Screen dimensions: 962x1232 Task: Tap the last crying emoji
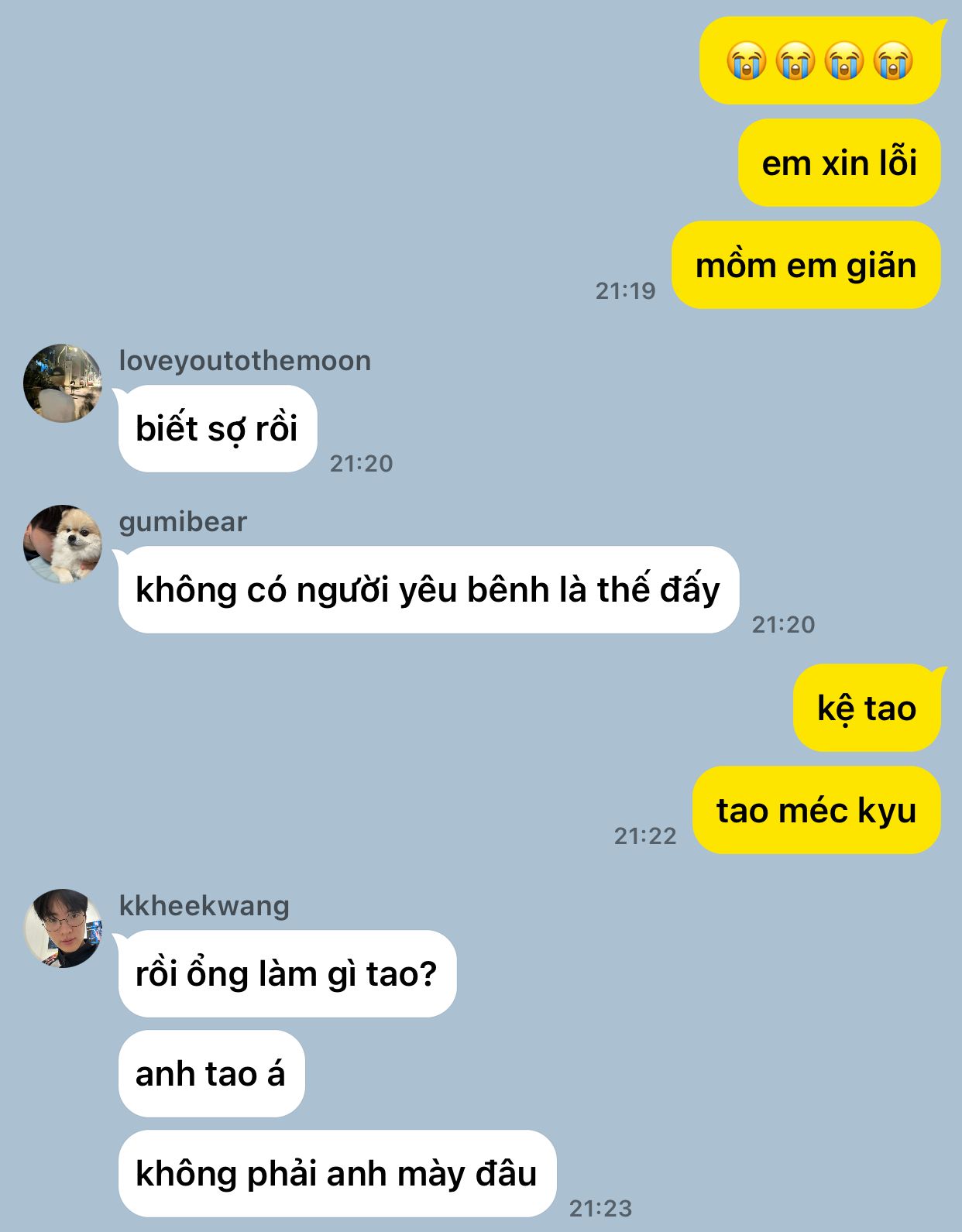tap(893, 60)
